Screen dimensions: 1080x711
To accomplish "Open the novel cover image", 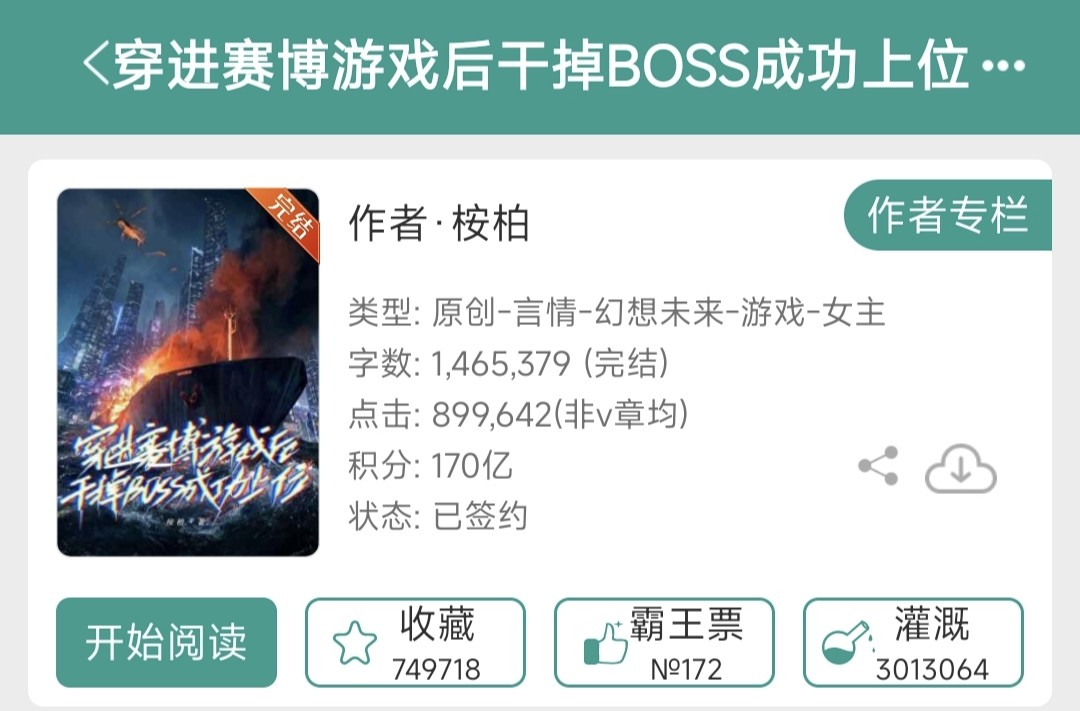I will click(x=188, y=372).
